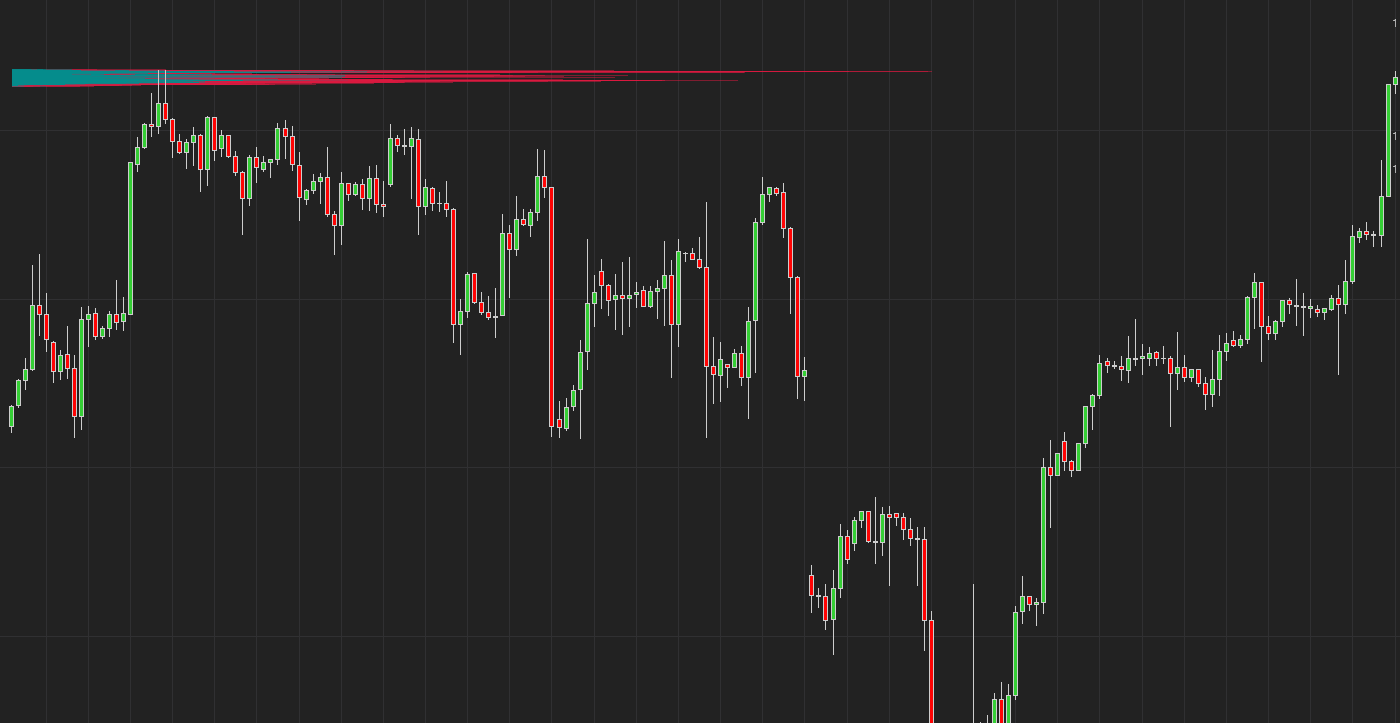Click the thin gray line extending from the profile
The width and height of the screenshot is (1400, 723).
(840, 71)
